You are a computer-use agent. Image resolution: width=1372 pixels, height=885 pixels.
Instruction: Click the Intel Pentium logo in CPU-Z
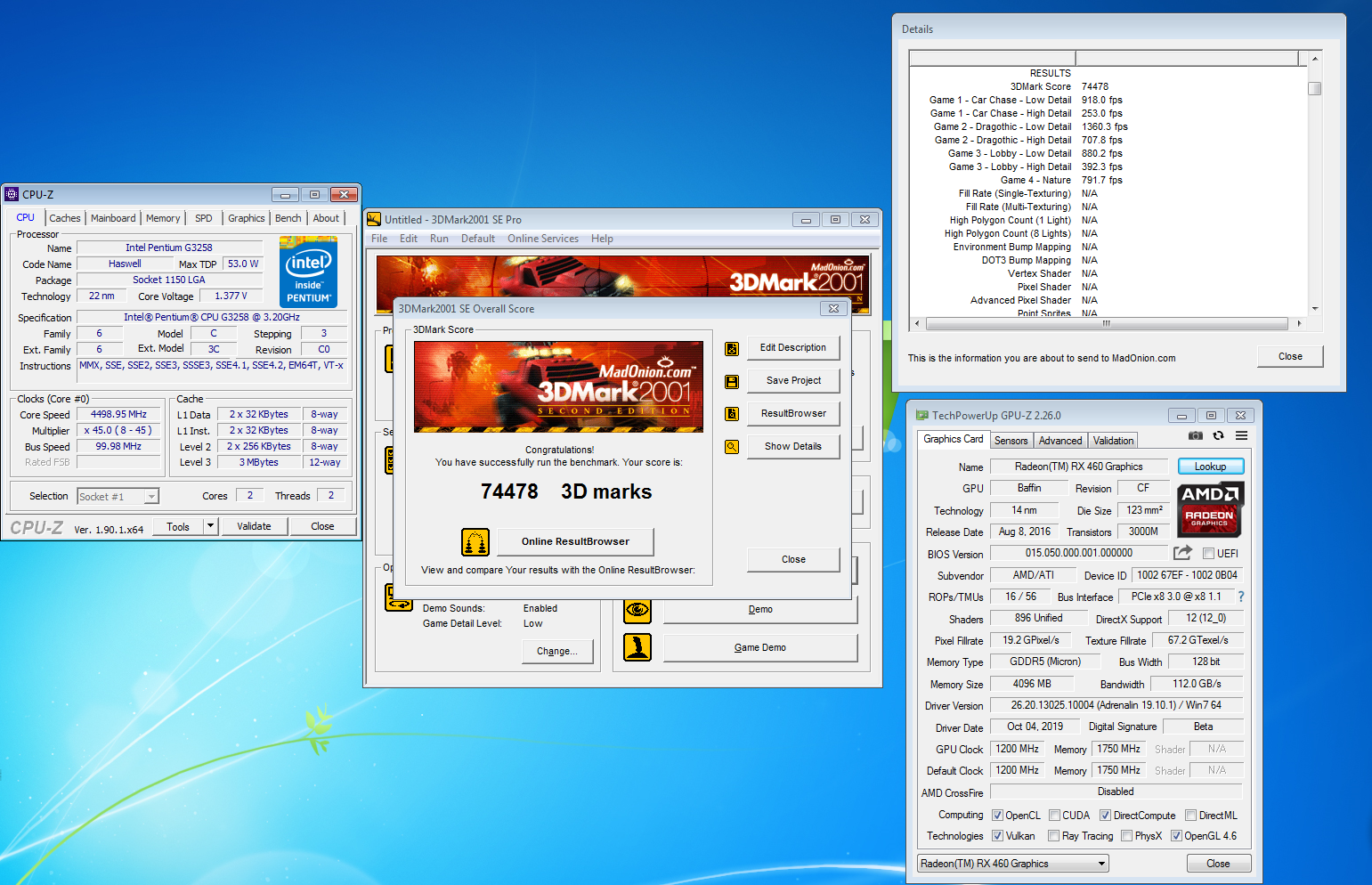pos(308,272)
